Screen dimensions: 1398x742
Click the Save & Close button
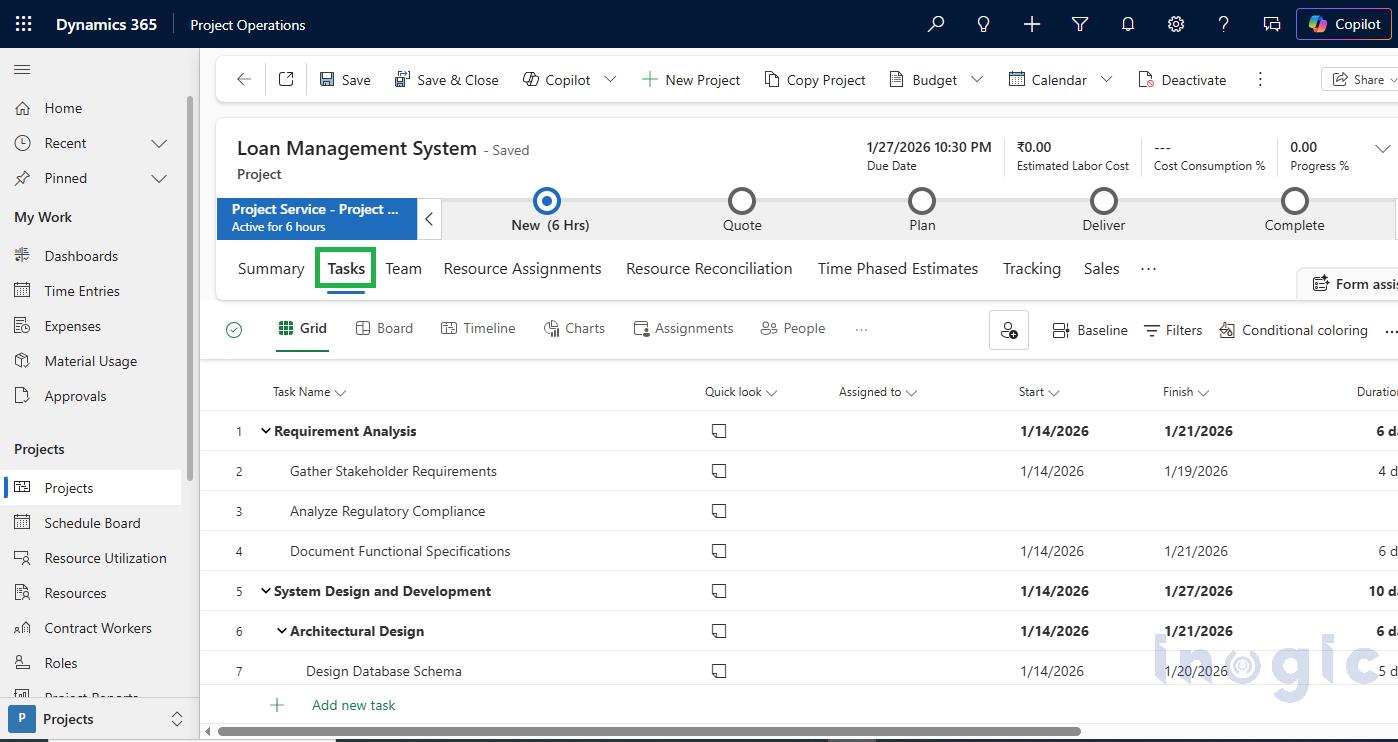[x=446, y=79]
